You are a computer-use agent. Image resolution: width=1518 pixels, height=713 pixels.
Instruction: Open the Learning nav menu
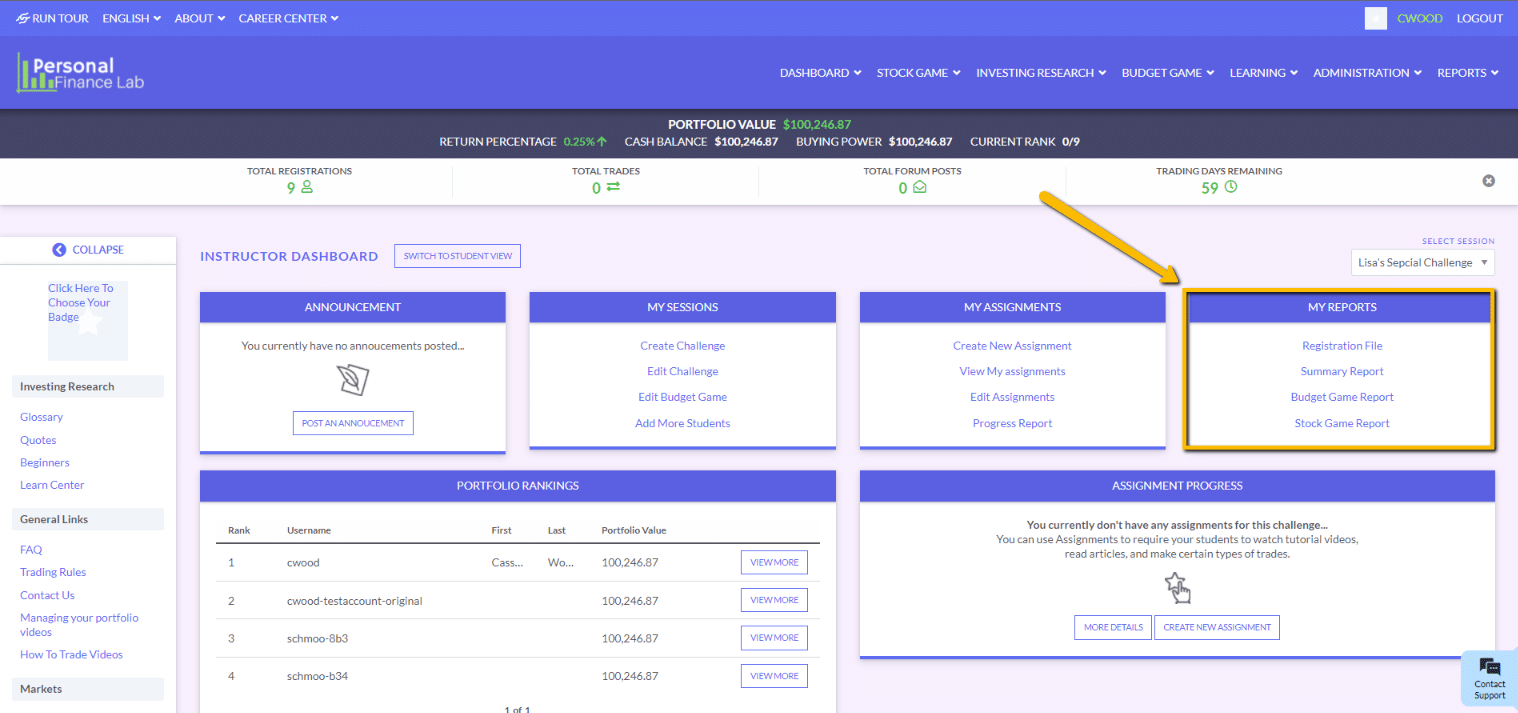[1264, 73]
